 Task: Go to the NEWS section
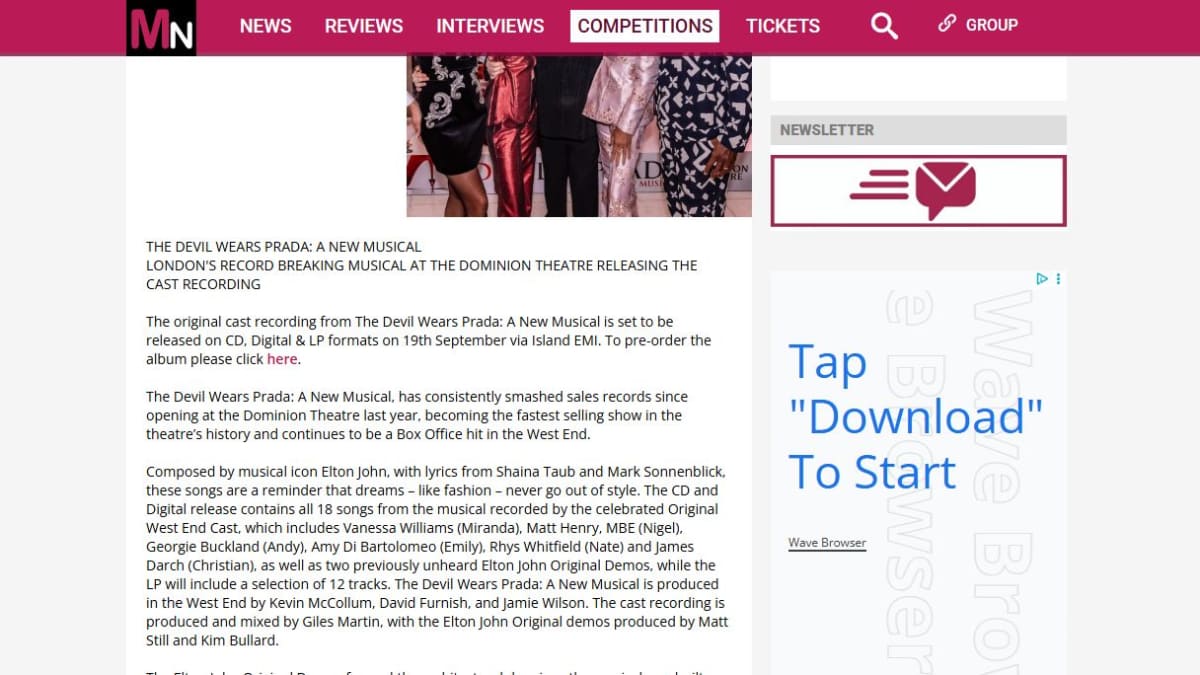[x=265, y=26]
